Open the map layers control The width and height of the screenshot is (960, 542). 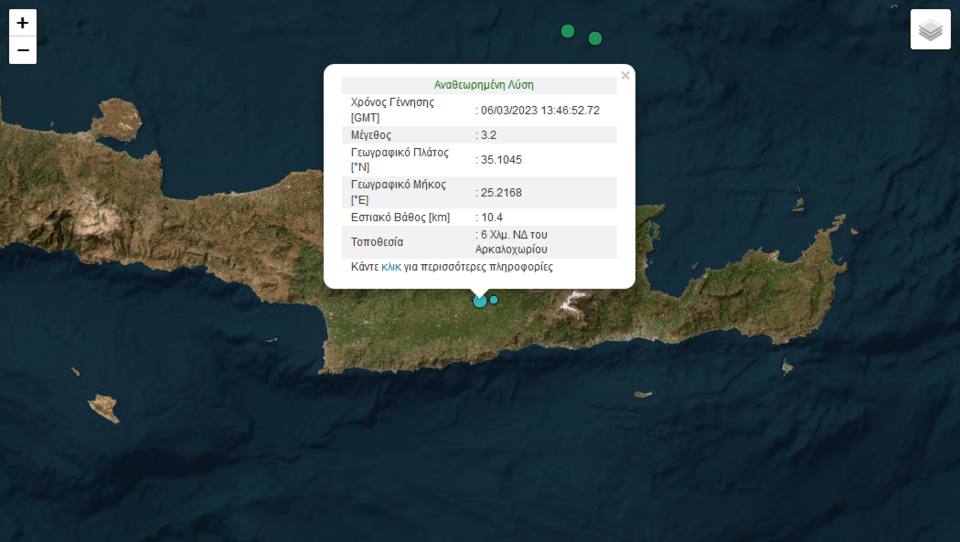(930, 30)
